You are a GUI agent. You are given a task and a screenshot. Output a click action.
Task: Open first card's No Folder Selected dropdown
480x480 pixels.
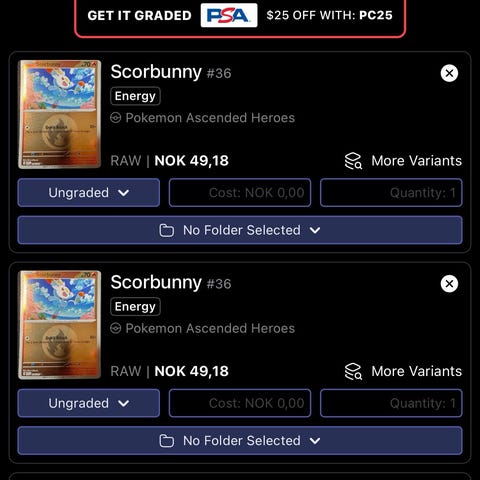240,230
